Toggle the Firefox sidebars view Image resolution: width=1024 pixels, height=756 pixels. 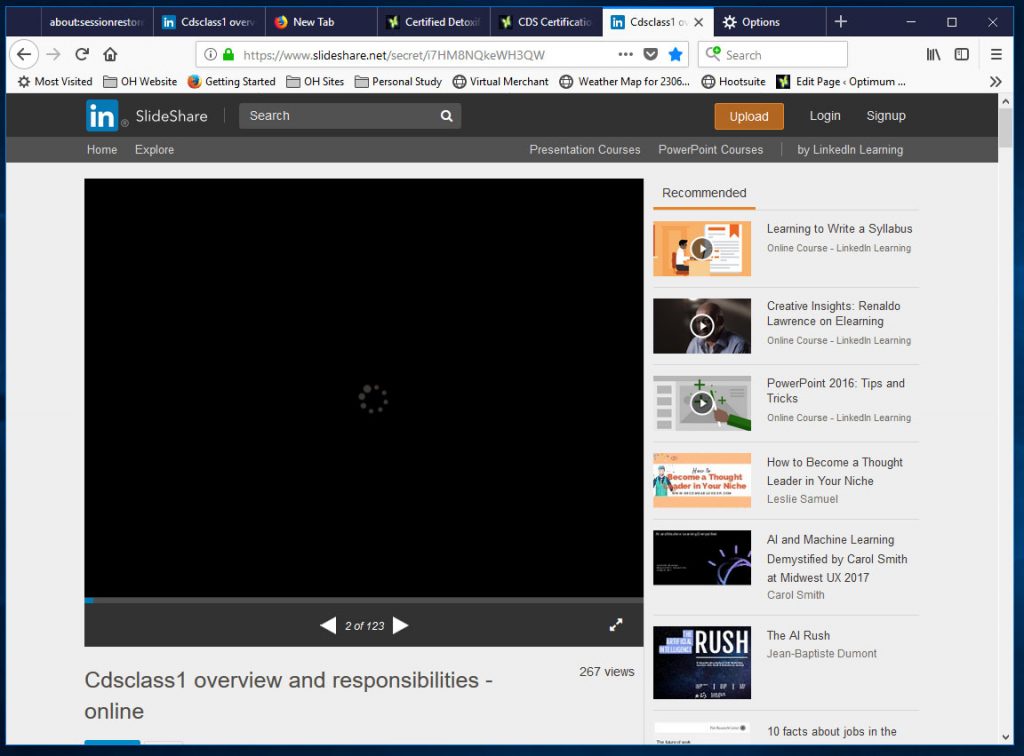point(961,54)
